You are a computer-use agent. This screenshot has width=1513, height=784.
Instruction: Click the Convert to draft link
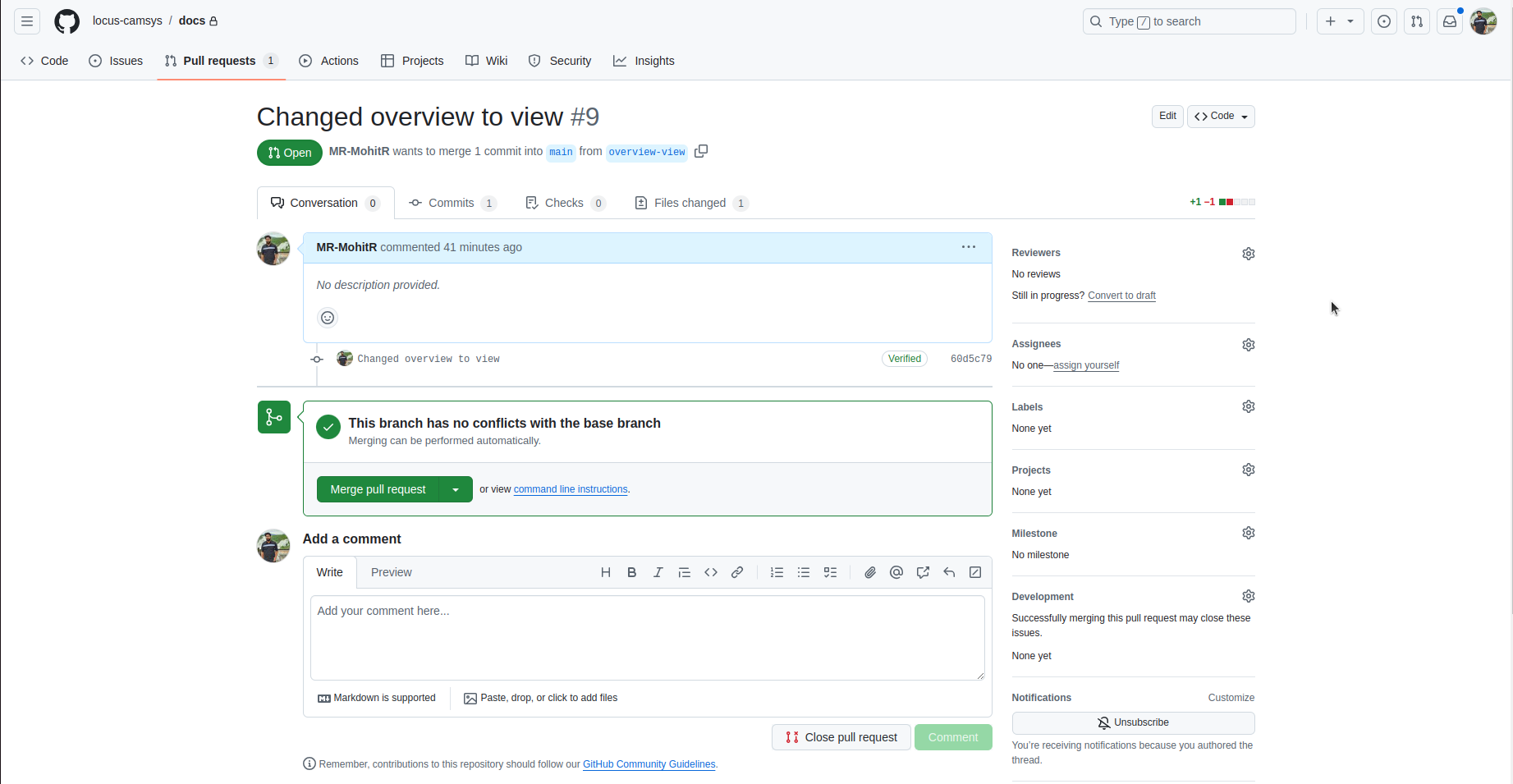(x=1121, y=296)
